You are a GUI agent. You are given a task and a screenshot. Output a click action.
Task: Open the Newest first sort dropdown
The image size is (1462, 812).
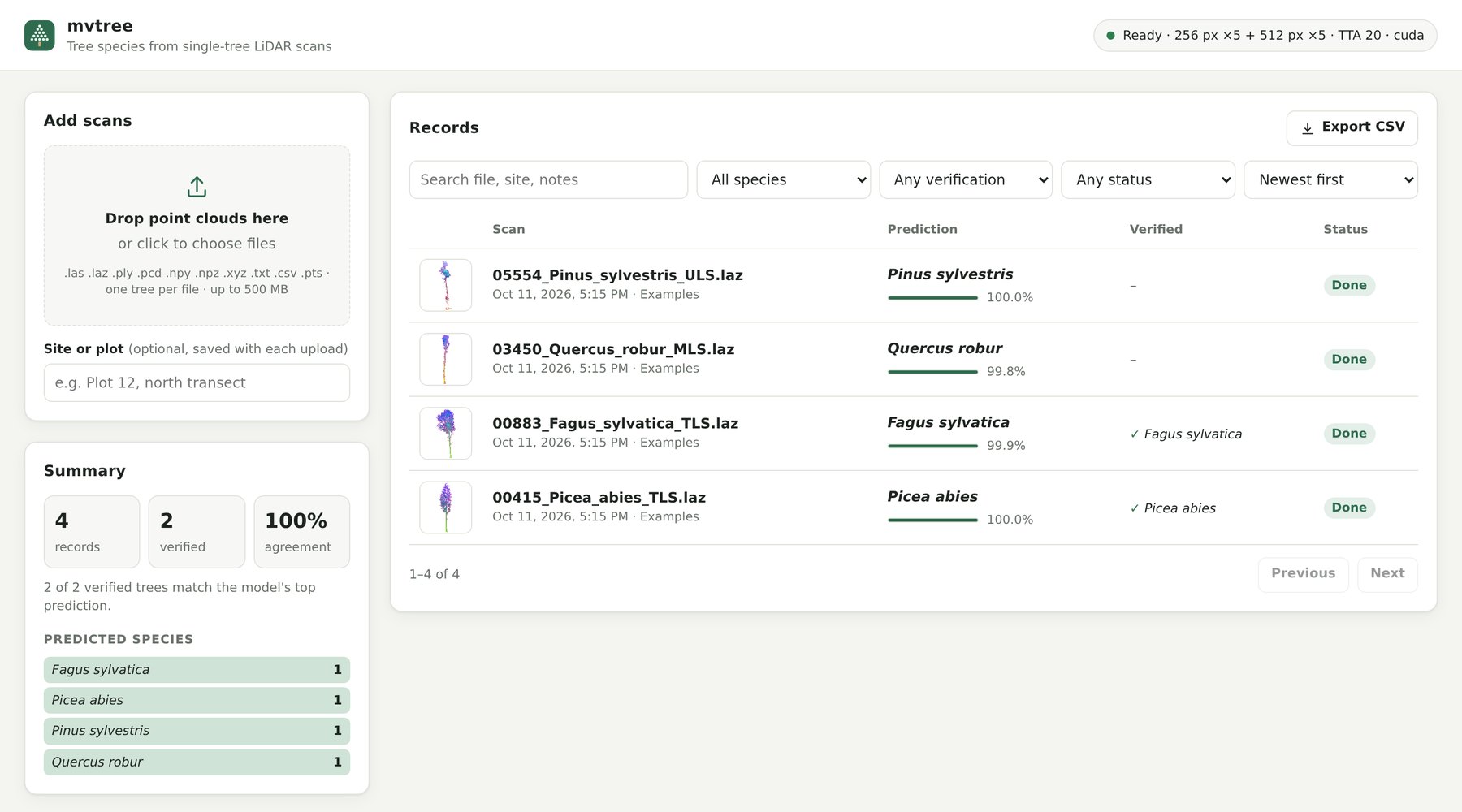[x=1330, y=179]
